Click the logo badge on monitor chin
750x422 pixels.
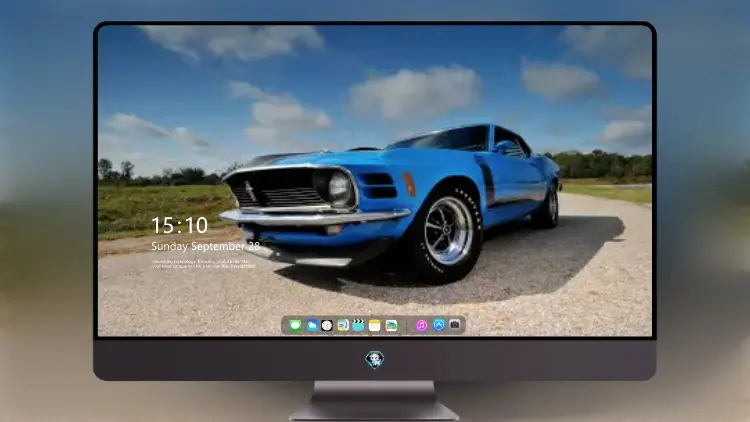tap(375, 359)
